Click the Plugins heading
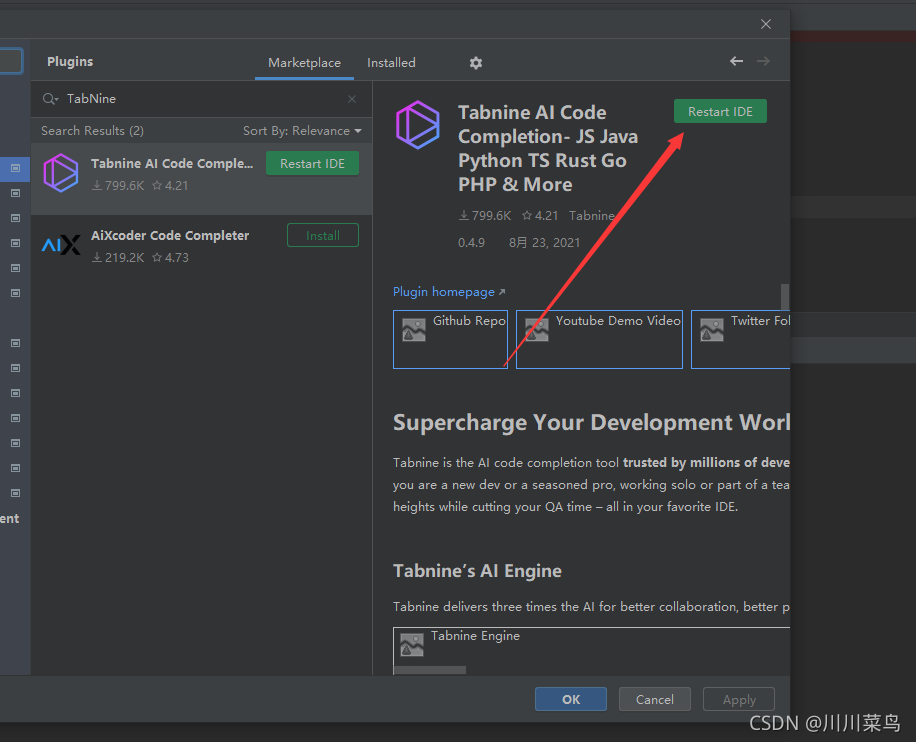Viewport: 916px width, 742px height. point(70,61)
